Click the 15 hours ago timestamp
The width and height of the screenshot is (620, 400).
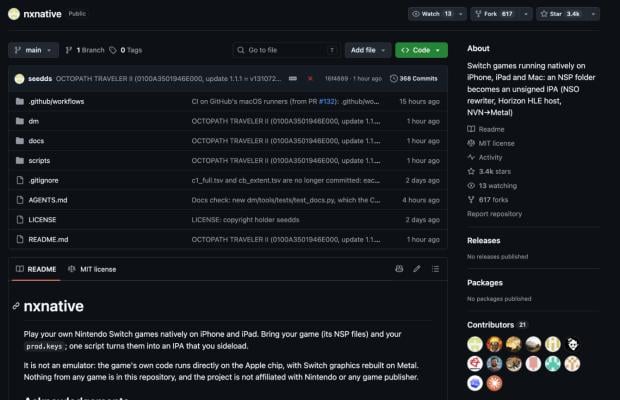click(419, 102)
